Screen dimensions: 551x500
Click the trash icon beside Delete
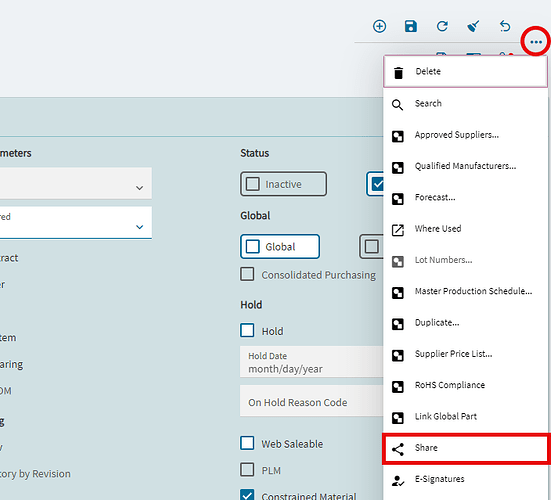coord(398,73)
